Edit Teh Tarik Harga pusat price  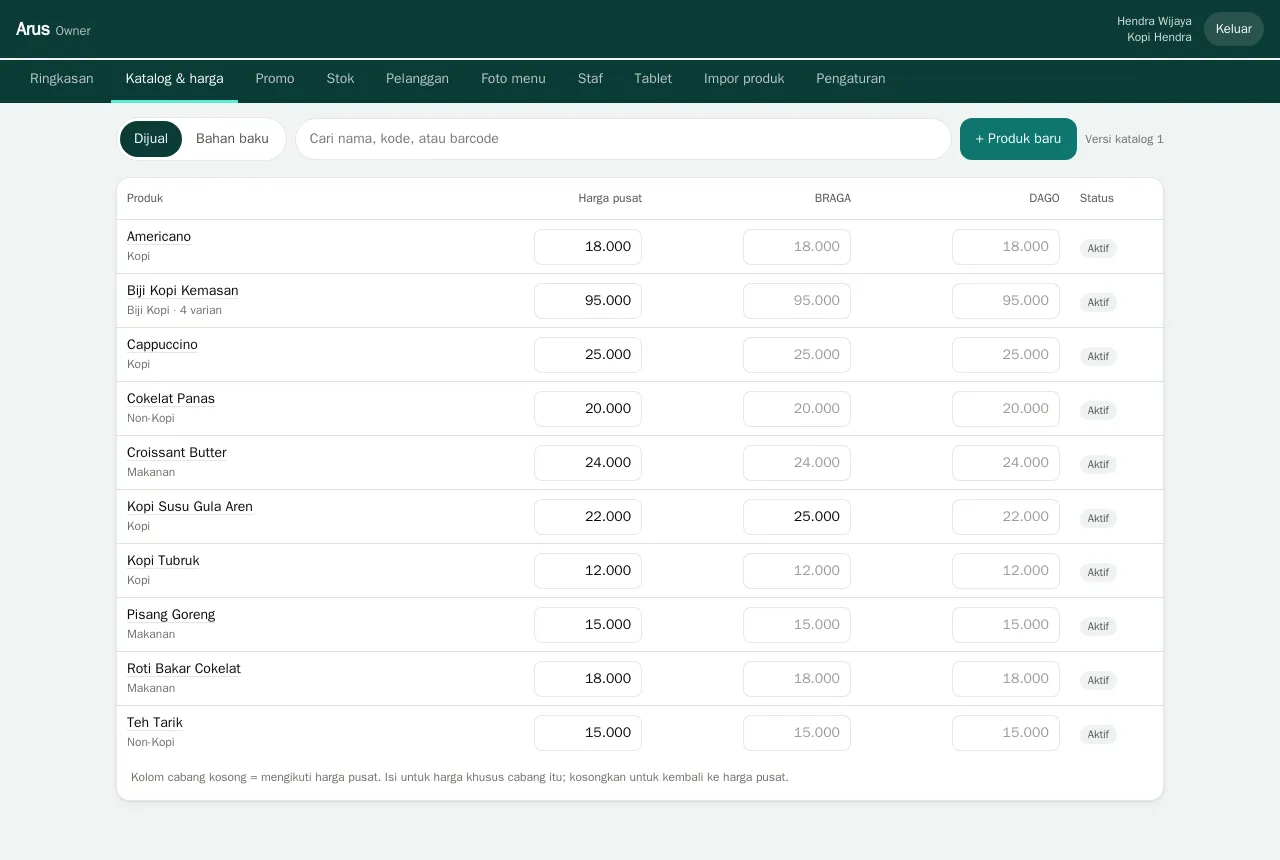point(588,733)
